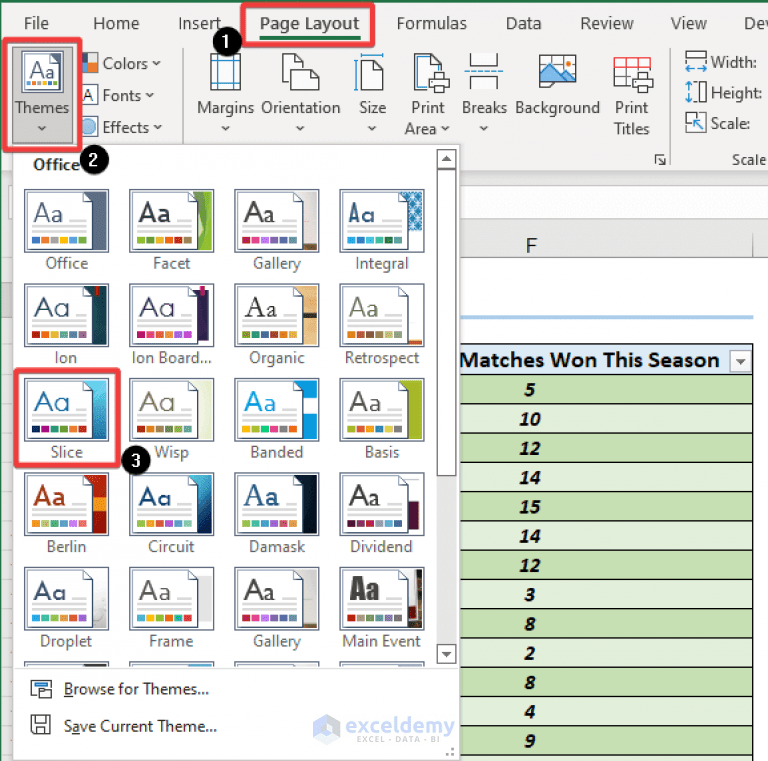Open the Colors theme dropdown
Viewport: 768px width, 761px height.
[121, 63]
